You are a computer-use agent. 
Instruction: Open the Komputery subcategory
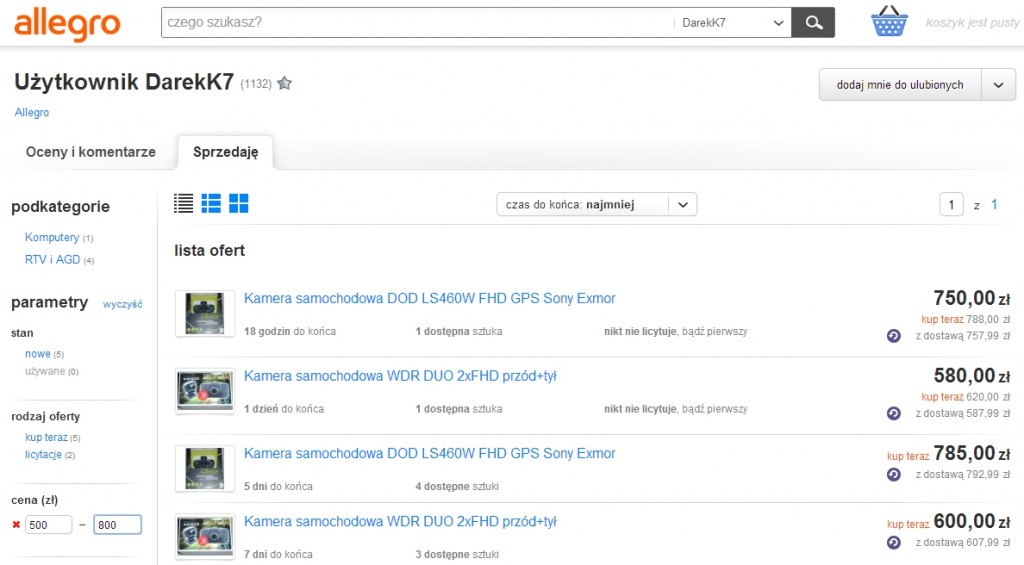tap(52, 238)
